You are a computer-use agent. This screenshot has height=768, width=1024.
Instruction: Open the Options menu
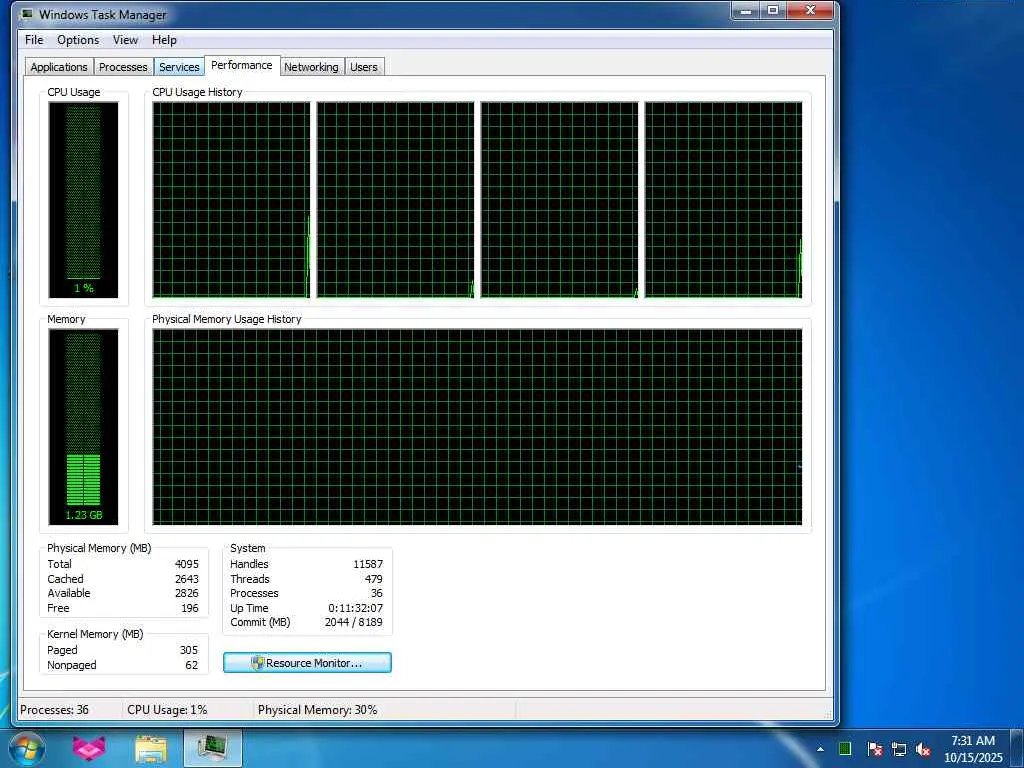point(78,40)
